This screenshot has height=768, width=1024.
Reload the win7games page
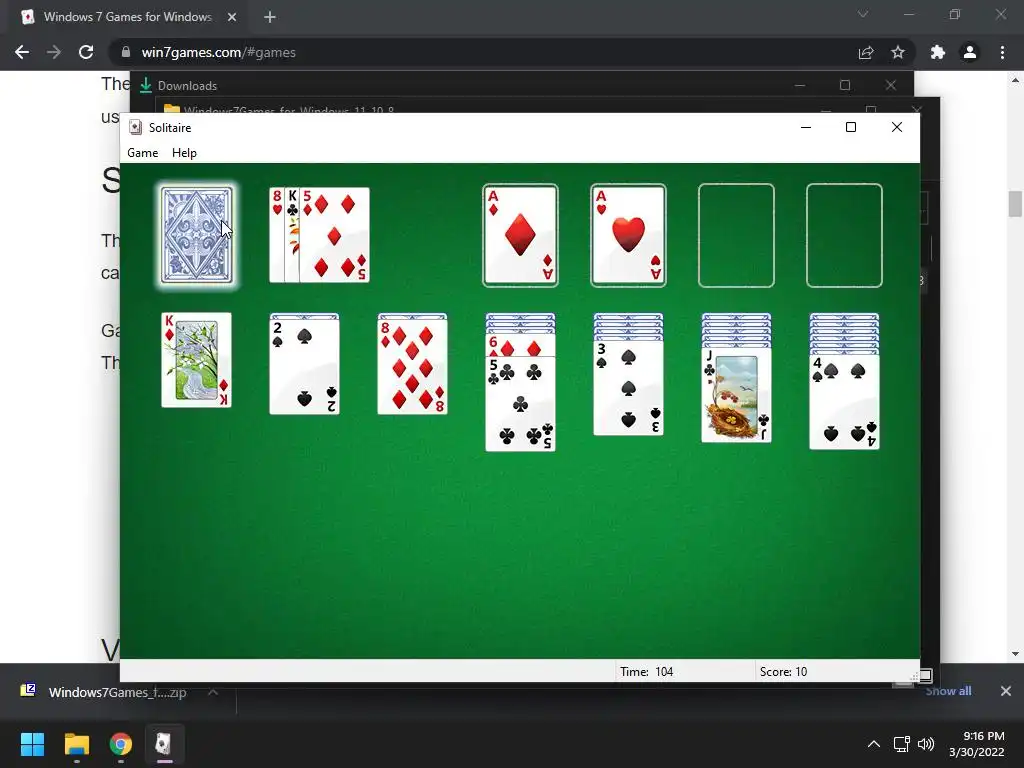tap(86, 52)
